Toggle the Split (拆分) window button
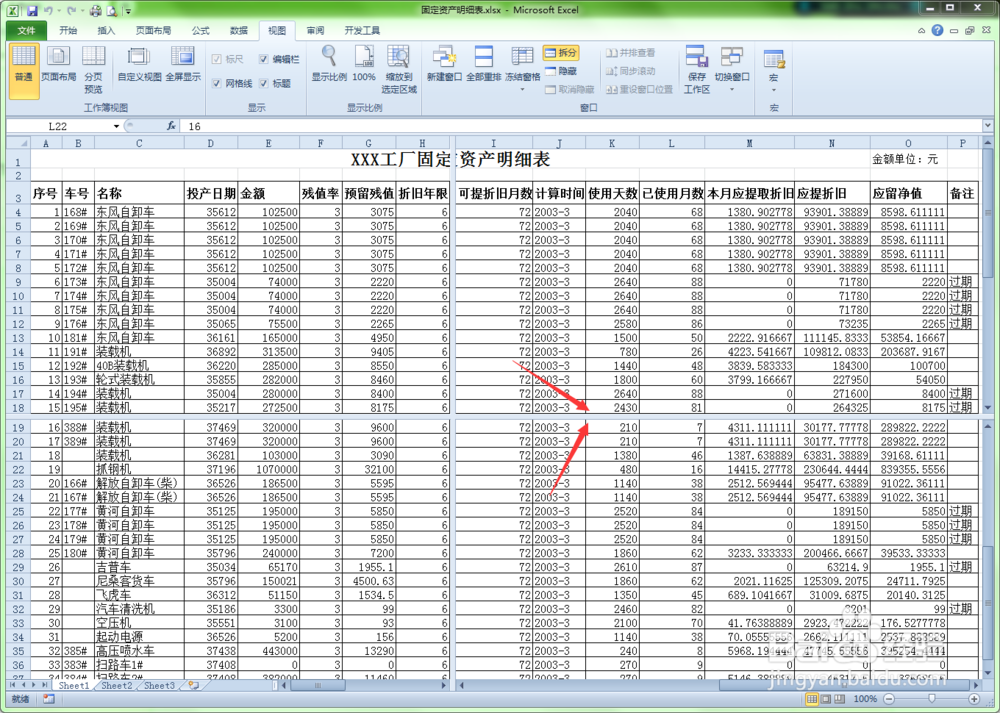The width and height of the screenshot is (1000, 713). click(x=561, y=52)
